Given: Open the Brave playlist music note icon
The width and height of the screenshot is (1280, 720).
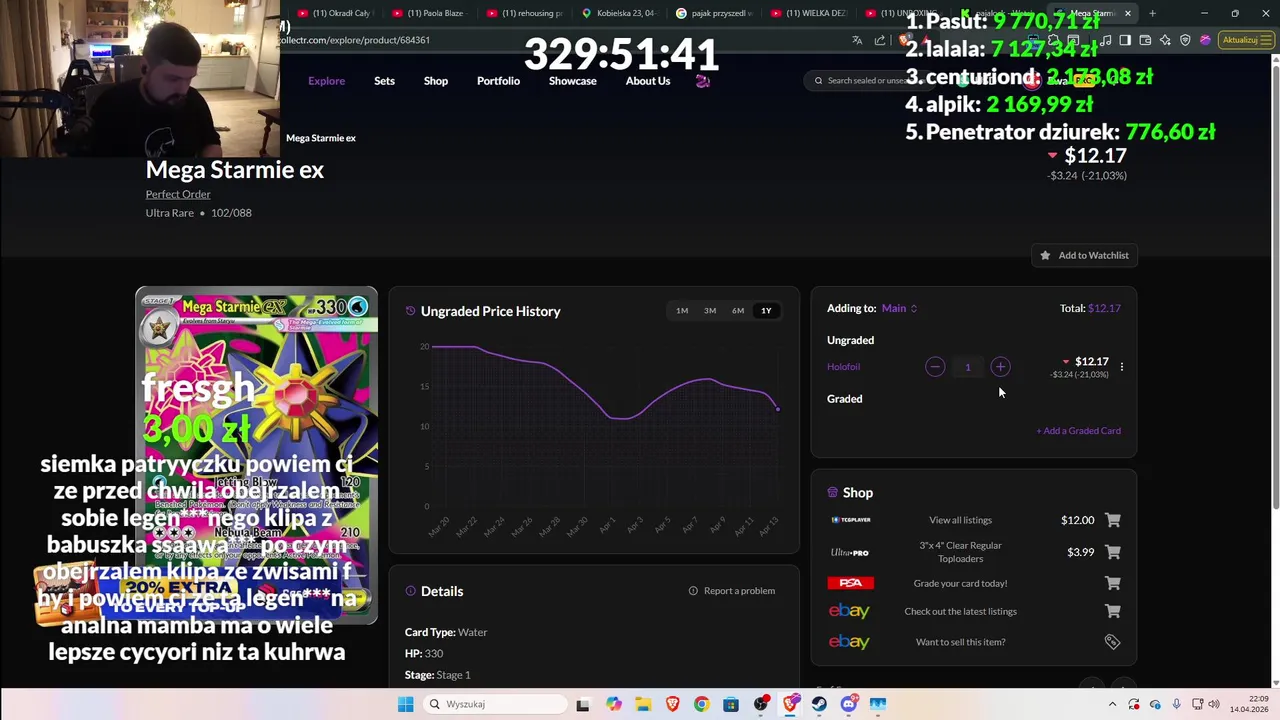Looking at the screenshot, I should [x=1106, y=40].
